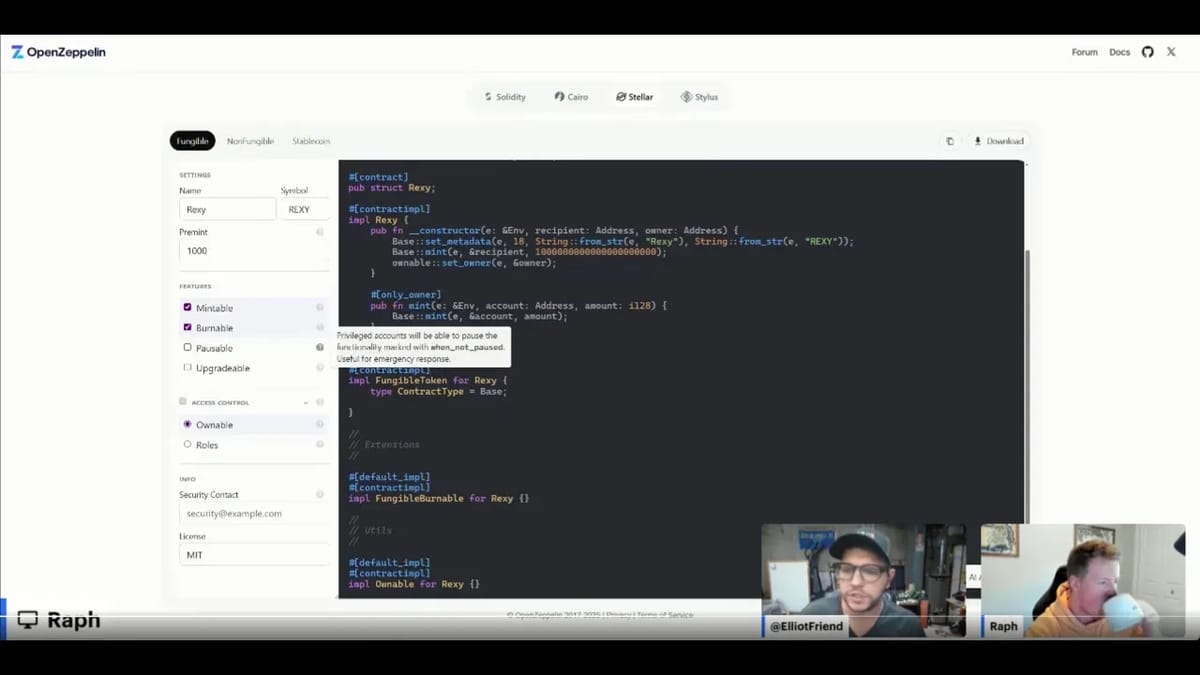Image resolution: width=1200 pixels, height=675 pixels.
Task: Click the "// Utils" comment line
Action: (370, 530)
